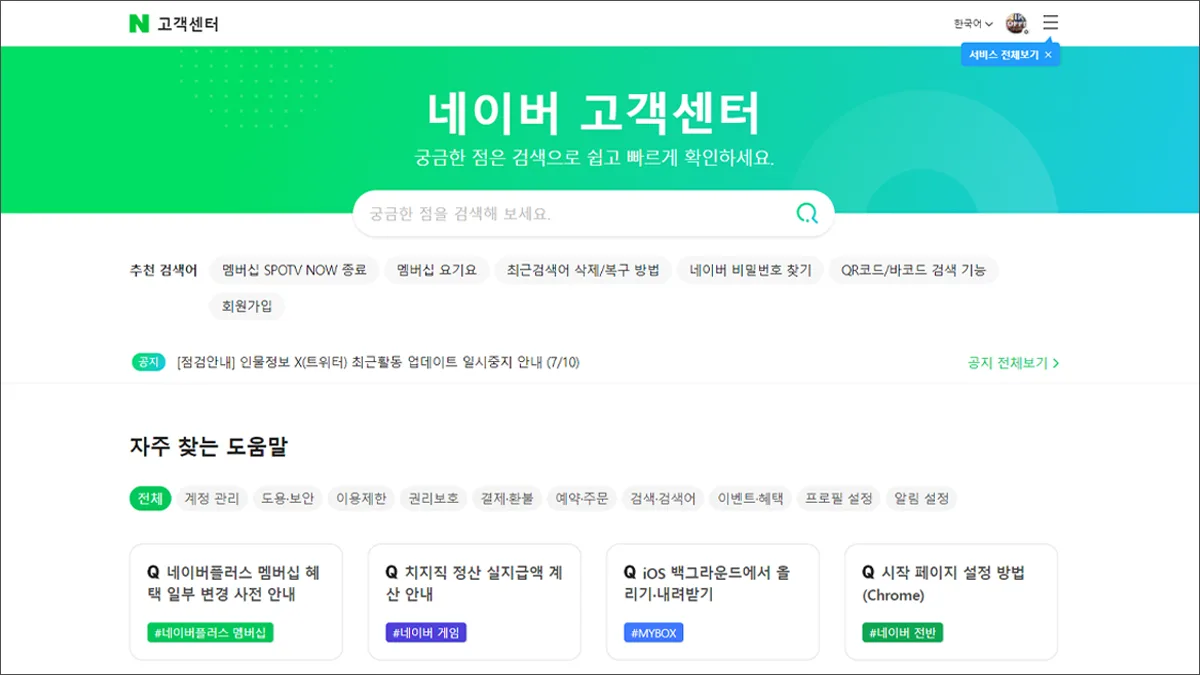
Task: Click the search magnifier icon
Action: (805, 213)
